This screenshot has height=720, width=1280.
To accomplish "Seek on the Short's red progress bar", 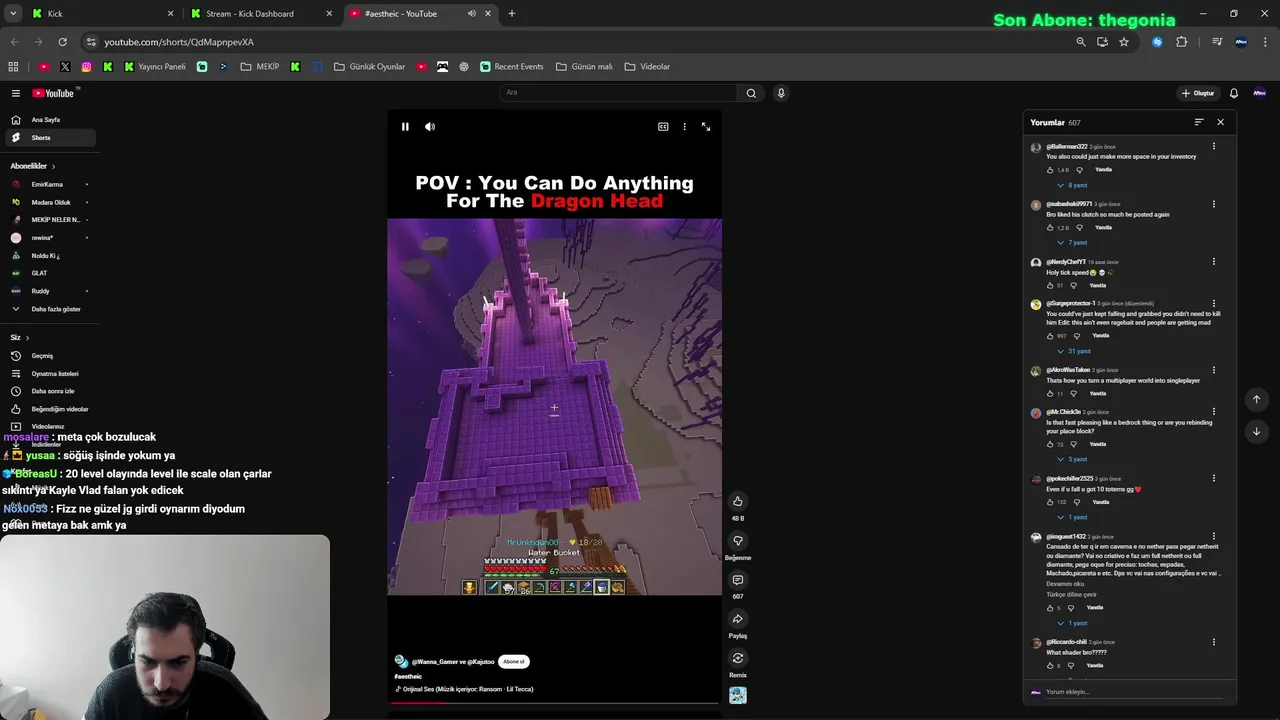I will [x=554, y=702].
